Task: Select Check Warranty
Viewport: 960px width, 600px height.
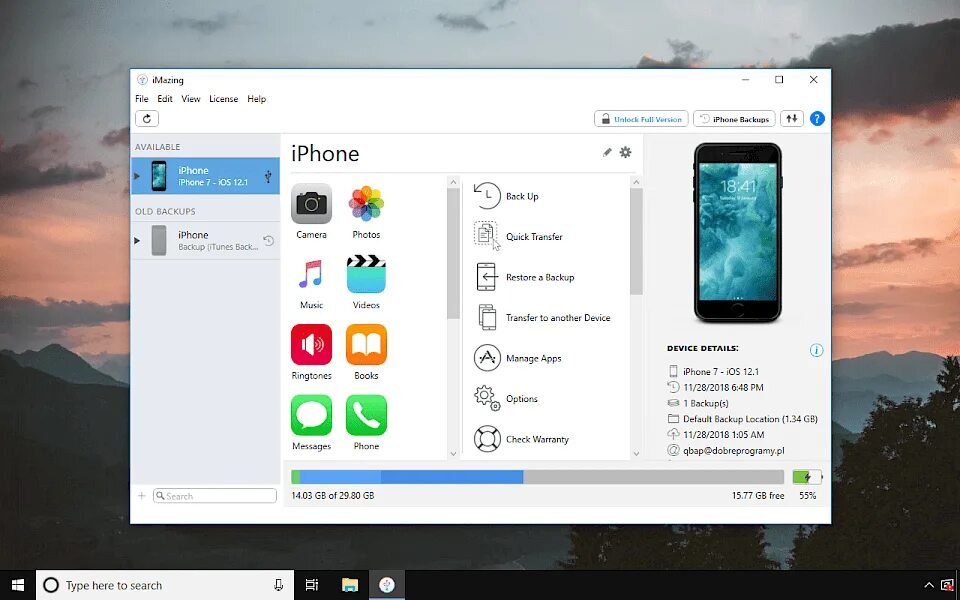Action: (x=488, y=438)
